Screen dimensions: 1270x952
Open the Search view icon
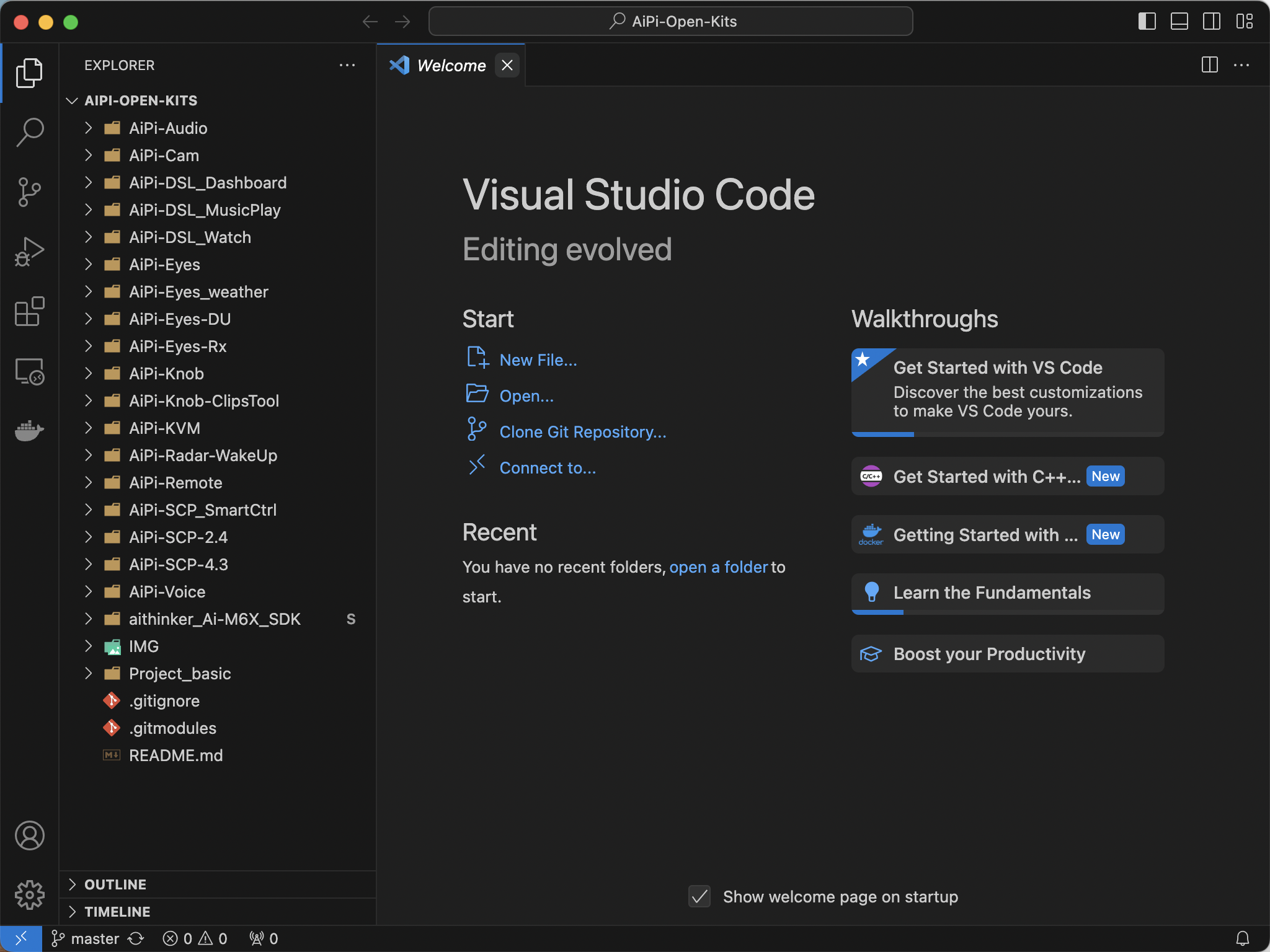click(x=29, y=132)
